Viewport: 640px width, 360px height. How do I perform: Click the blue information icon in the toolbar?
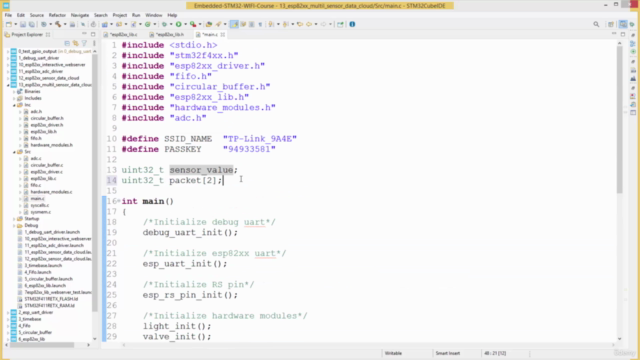[352, 24]
